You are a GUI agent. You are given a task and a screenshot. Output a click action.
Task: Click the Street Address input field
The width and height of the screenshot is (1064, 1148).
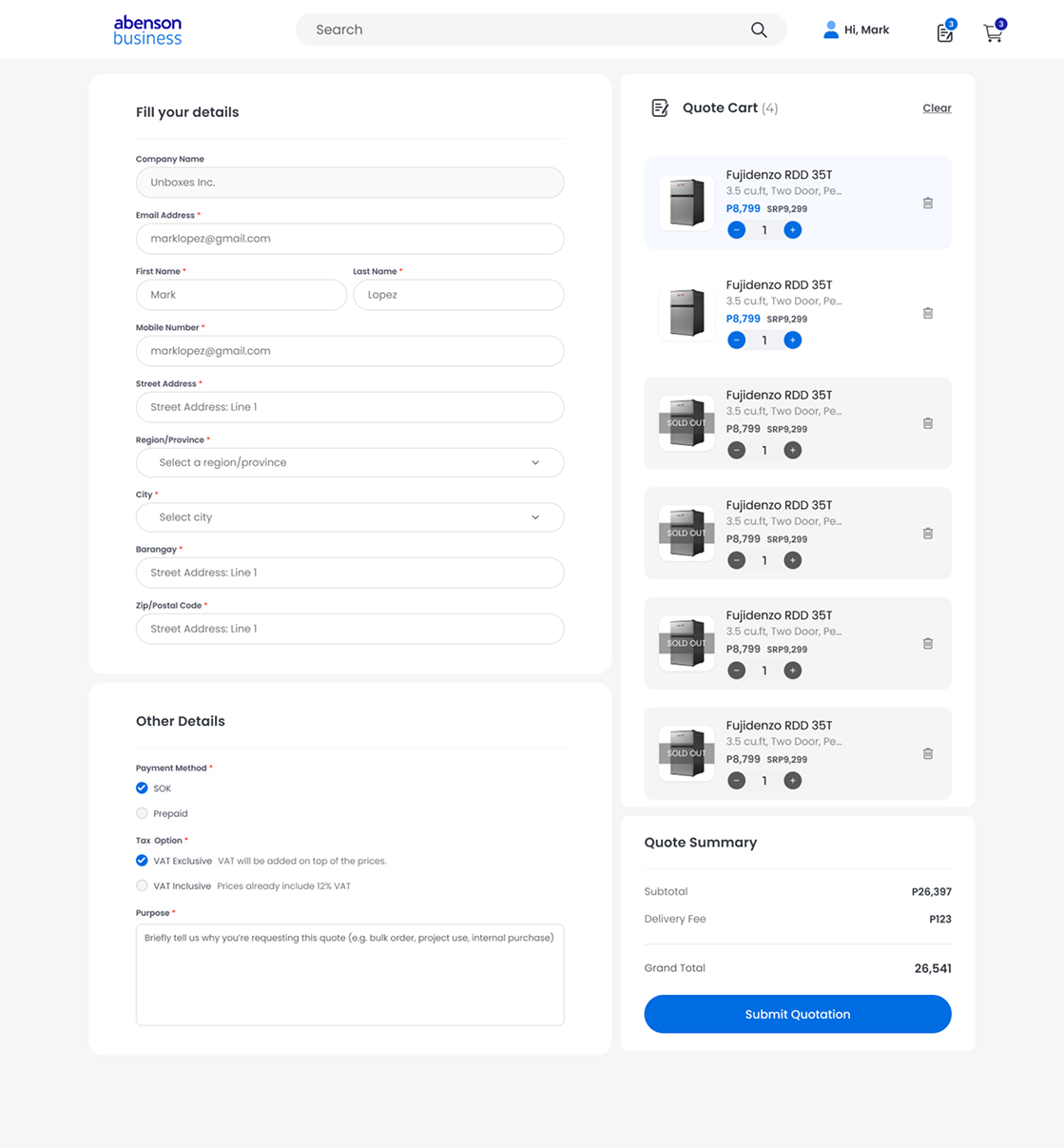tap(350, 407)
